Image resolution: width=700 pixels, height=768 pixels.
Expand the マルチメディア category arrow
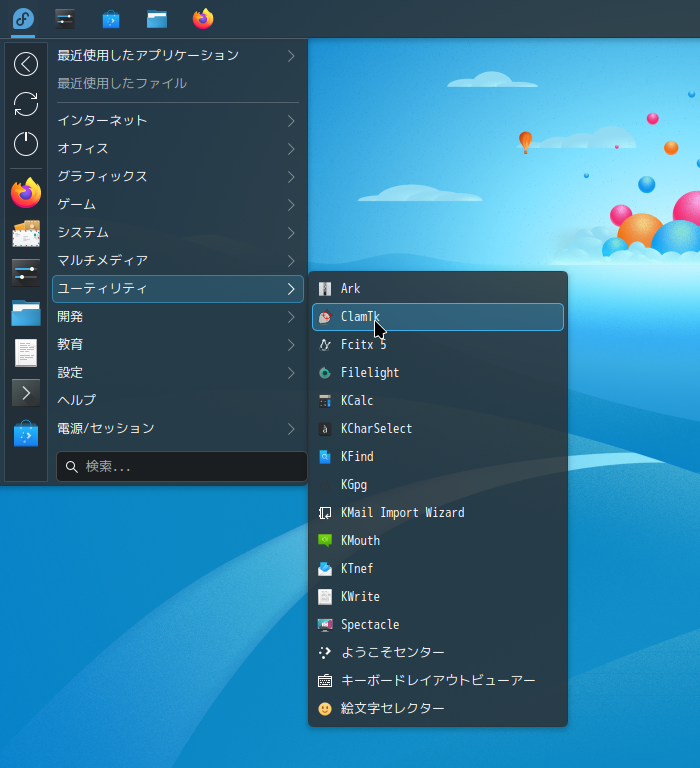click(x=291, y=261)
